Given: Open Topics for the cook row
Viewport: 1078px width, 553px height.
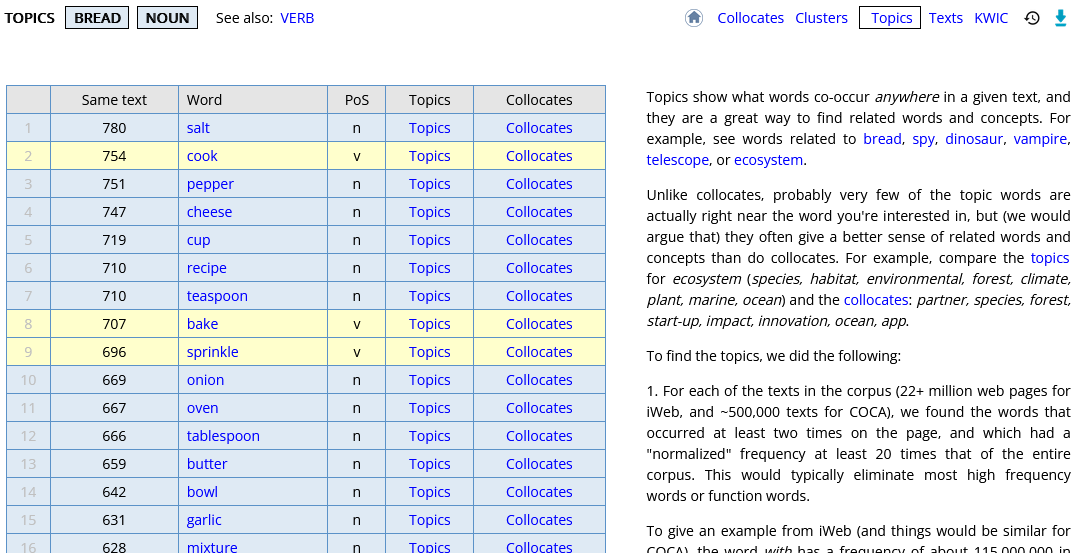Looking at the screenshot, I should [430, 156].
